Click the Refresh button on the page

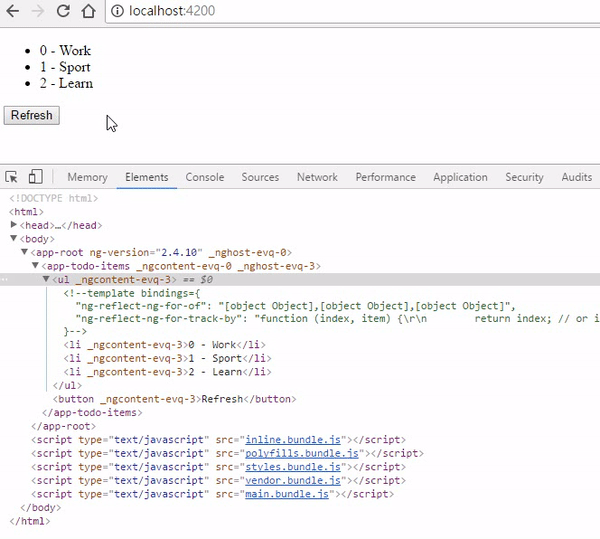[32, 115]
